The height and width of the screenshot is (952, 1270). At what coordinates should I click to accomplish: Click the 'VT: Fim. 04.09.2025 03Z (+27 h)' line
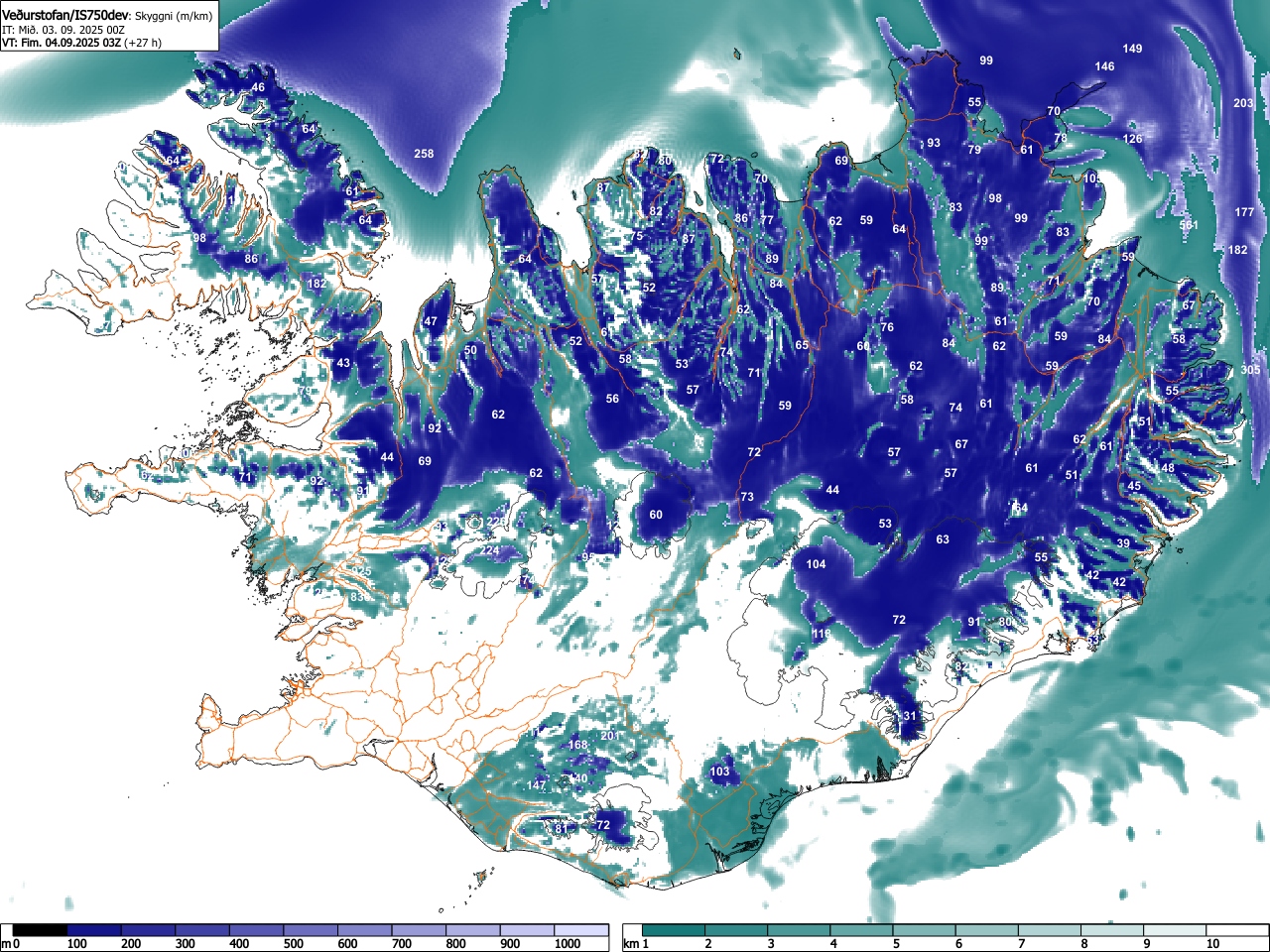pyautogui.click(x=81, y=43)
